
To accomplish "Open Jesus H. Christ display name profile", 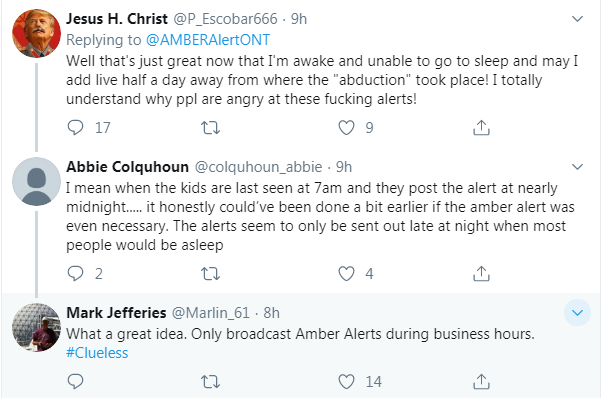I will 117,18.
